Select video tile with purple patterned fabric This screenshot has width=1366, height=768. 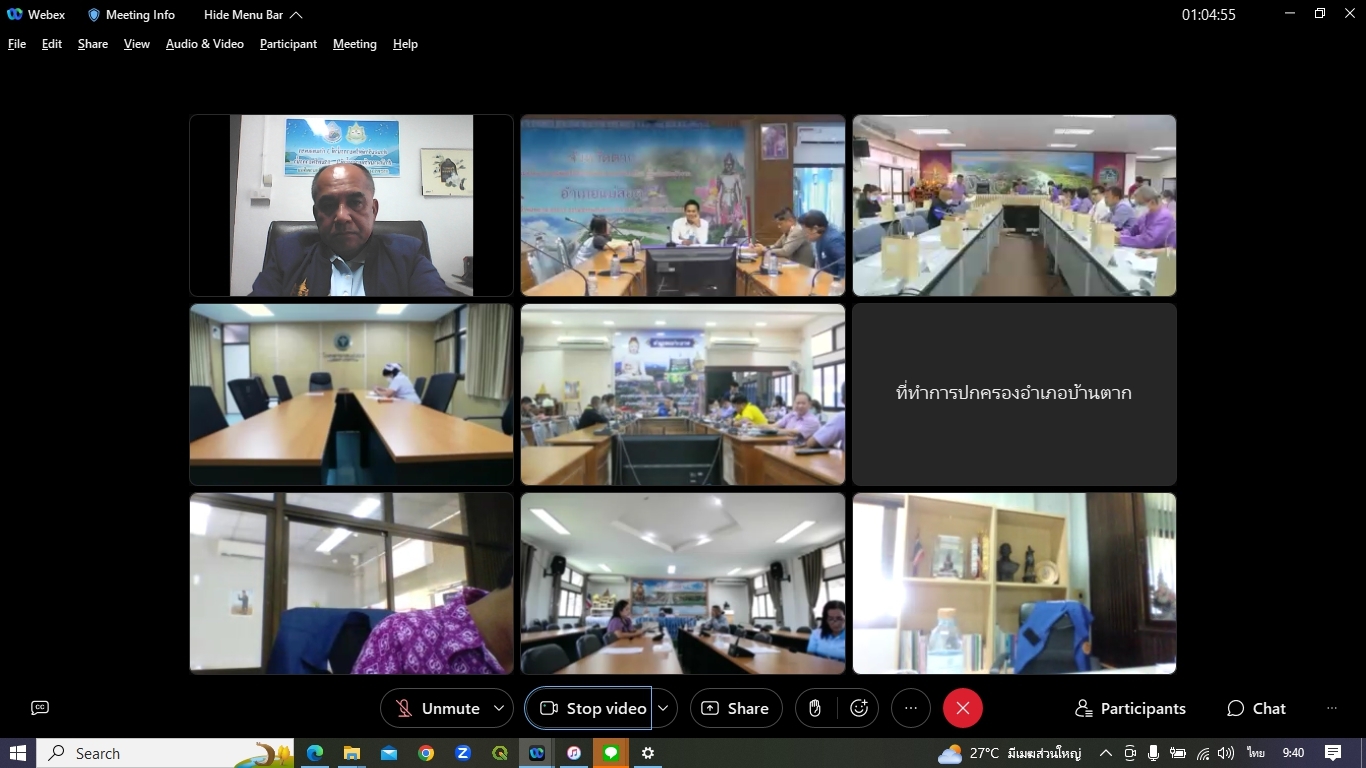coord(351,583)
